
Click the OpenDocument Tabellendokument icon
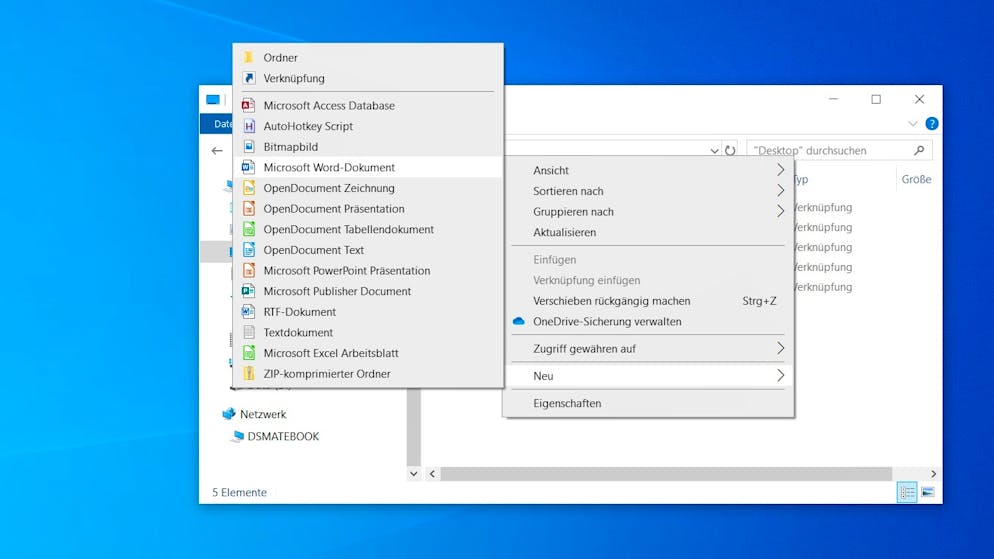[248, 229]
